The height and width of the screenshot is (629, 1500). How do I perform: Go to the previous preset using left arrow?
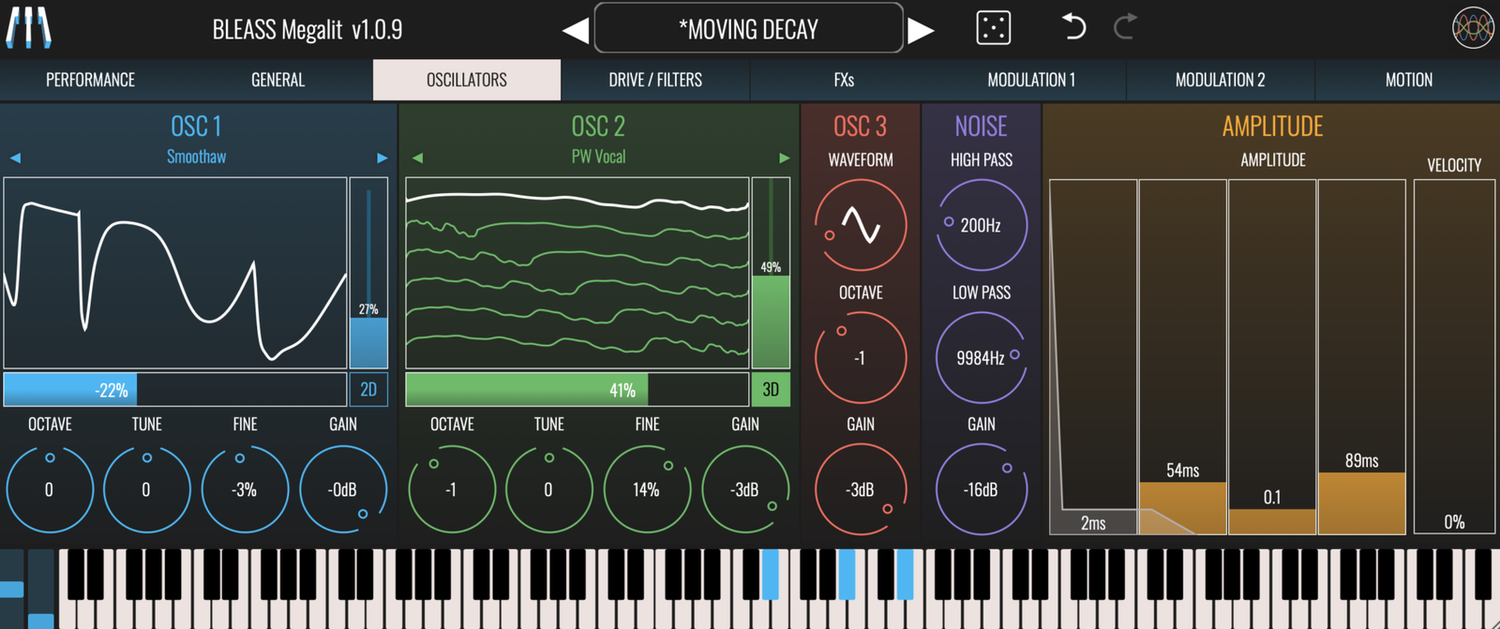(575, 30)
